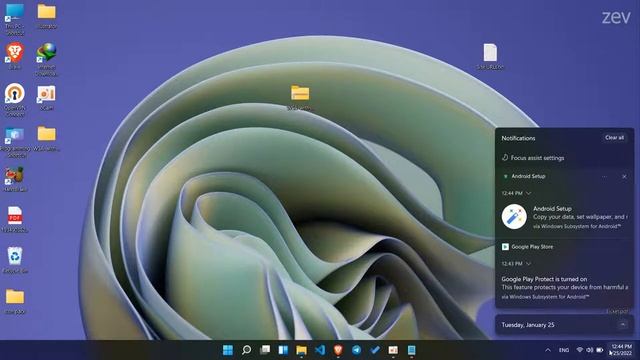Expand the 12:43 PM Play Store notification
Image resolution: width=640 pixels, height=360 pixels.
point(529,264)
